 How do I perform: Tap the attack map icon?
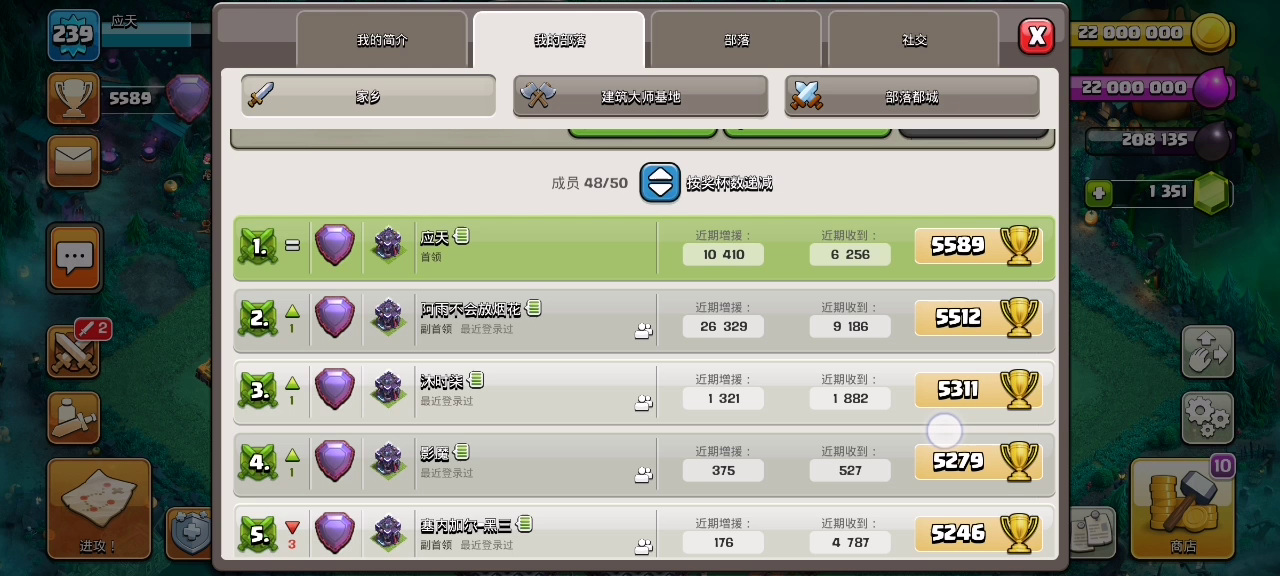pos(98,508)
